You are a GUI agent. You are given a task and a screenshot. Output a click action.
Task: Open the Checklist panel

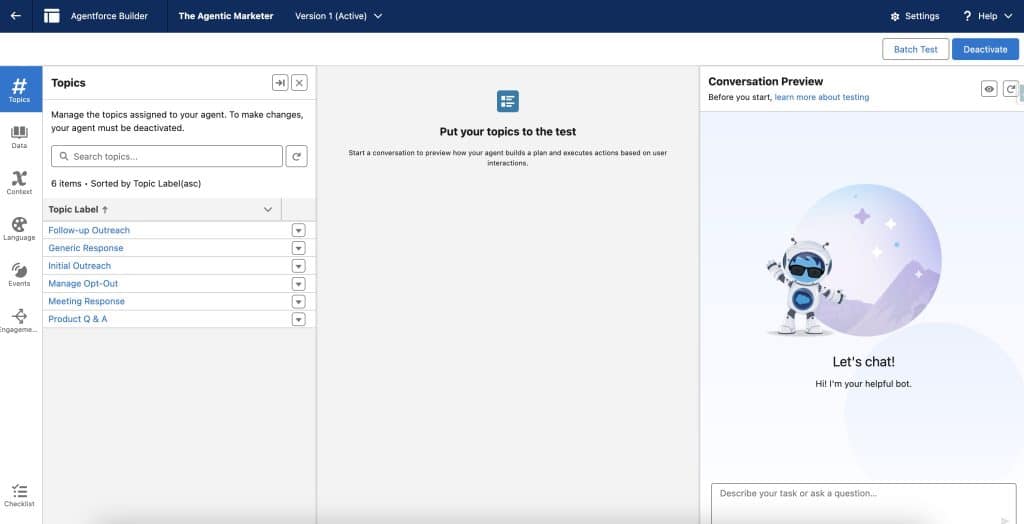(20, 496)
